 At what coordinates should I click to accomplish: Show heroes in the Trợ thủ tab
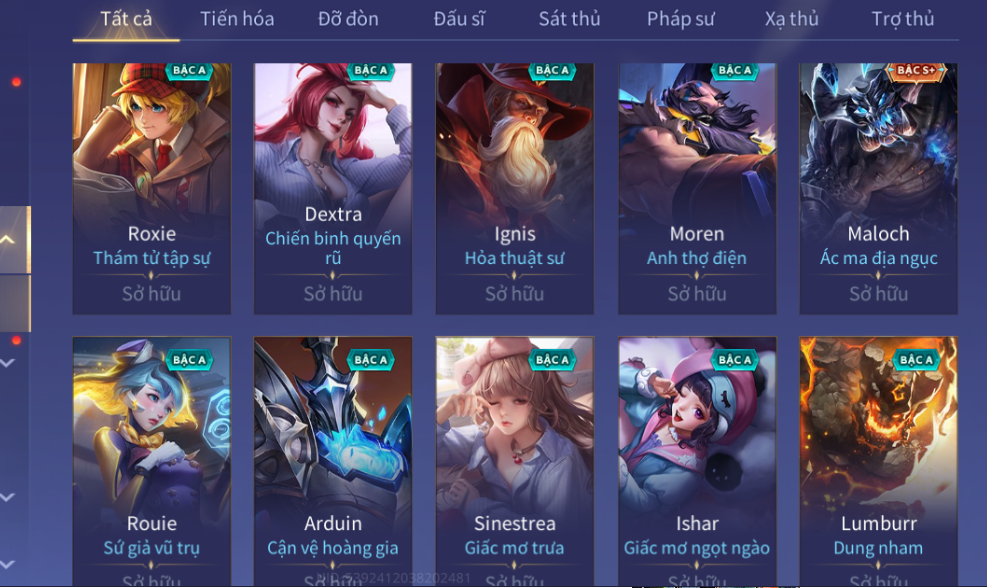coord(902,19)
